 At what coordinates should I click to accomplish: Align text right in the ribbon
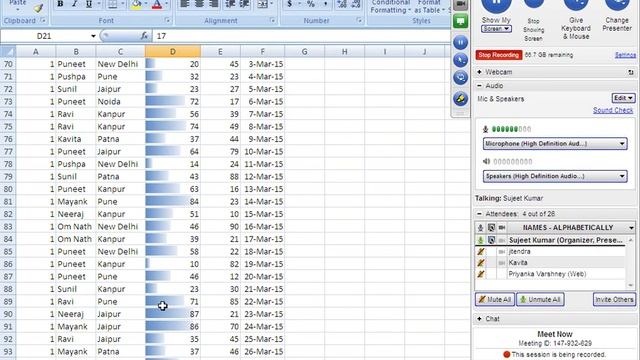point(213,4)
